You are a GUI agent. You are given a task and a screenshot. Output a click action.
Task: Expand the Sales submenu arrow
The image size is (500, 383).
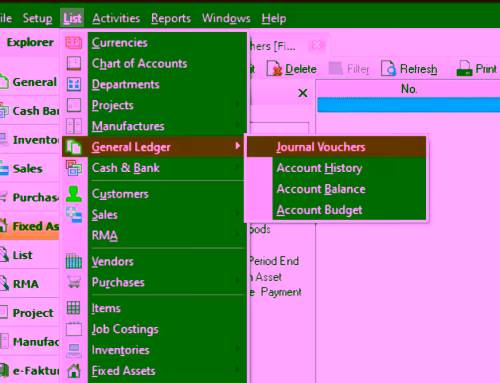click(238, 213)
